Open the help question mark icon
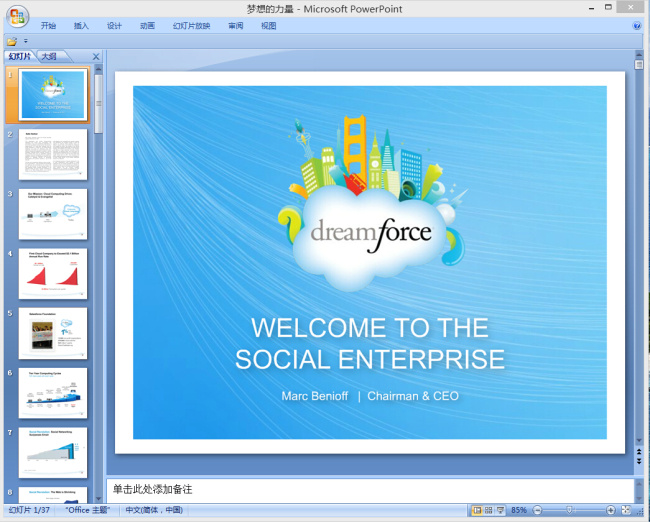This screenshot has width=650, height=522. coord(637,26)
